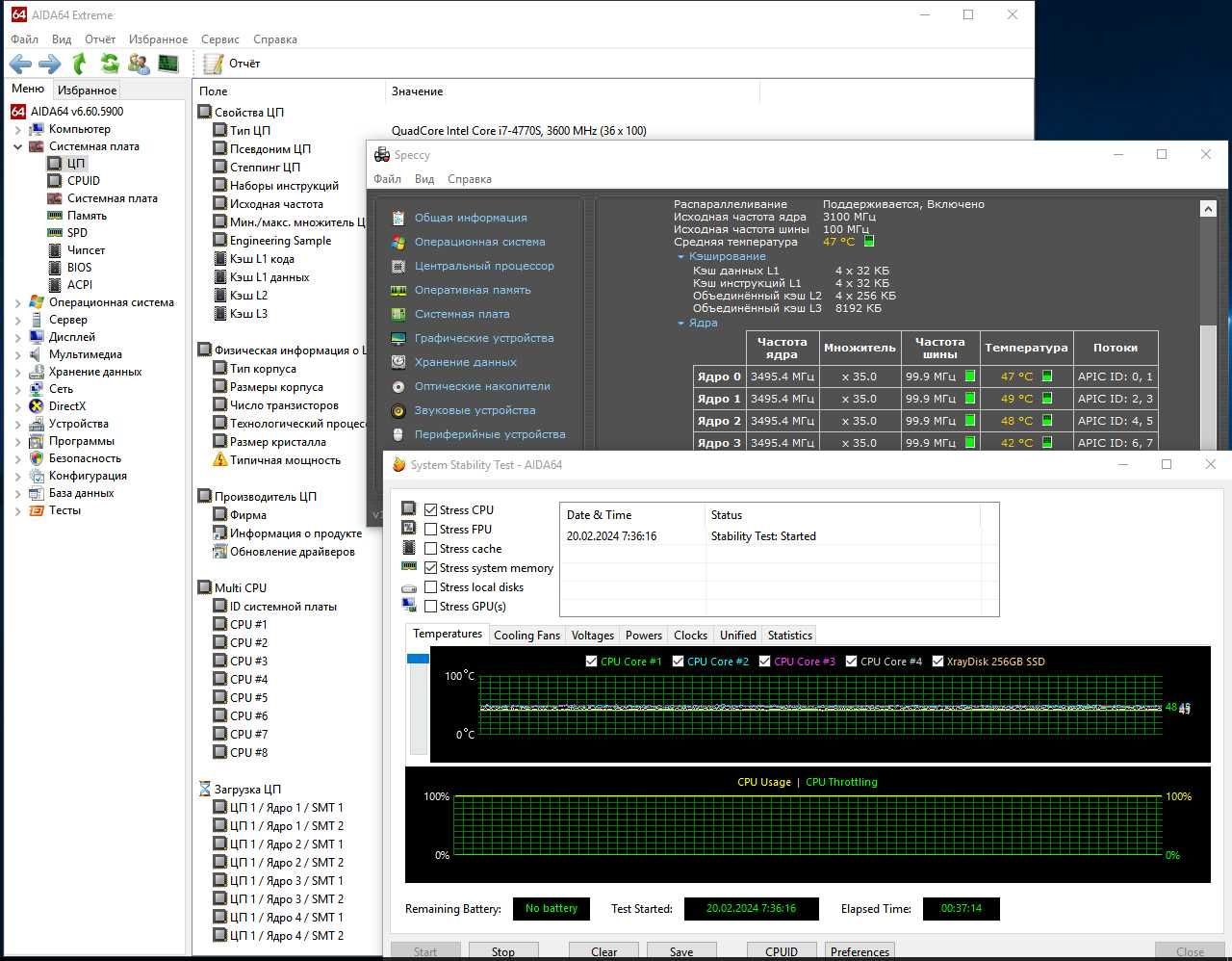This screenshot has height=961, width=1232.
Task: Disable Stress system memory checkbox
Action: [431, 568]
